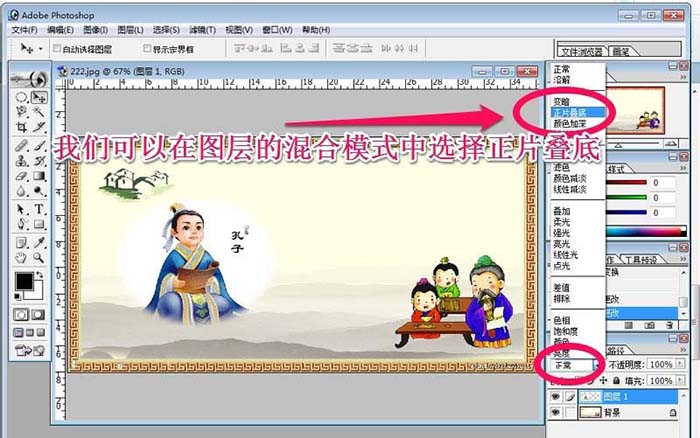700x438 pixels.
Task: Select the Type tool
Action: click(39, 209)
